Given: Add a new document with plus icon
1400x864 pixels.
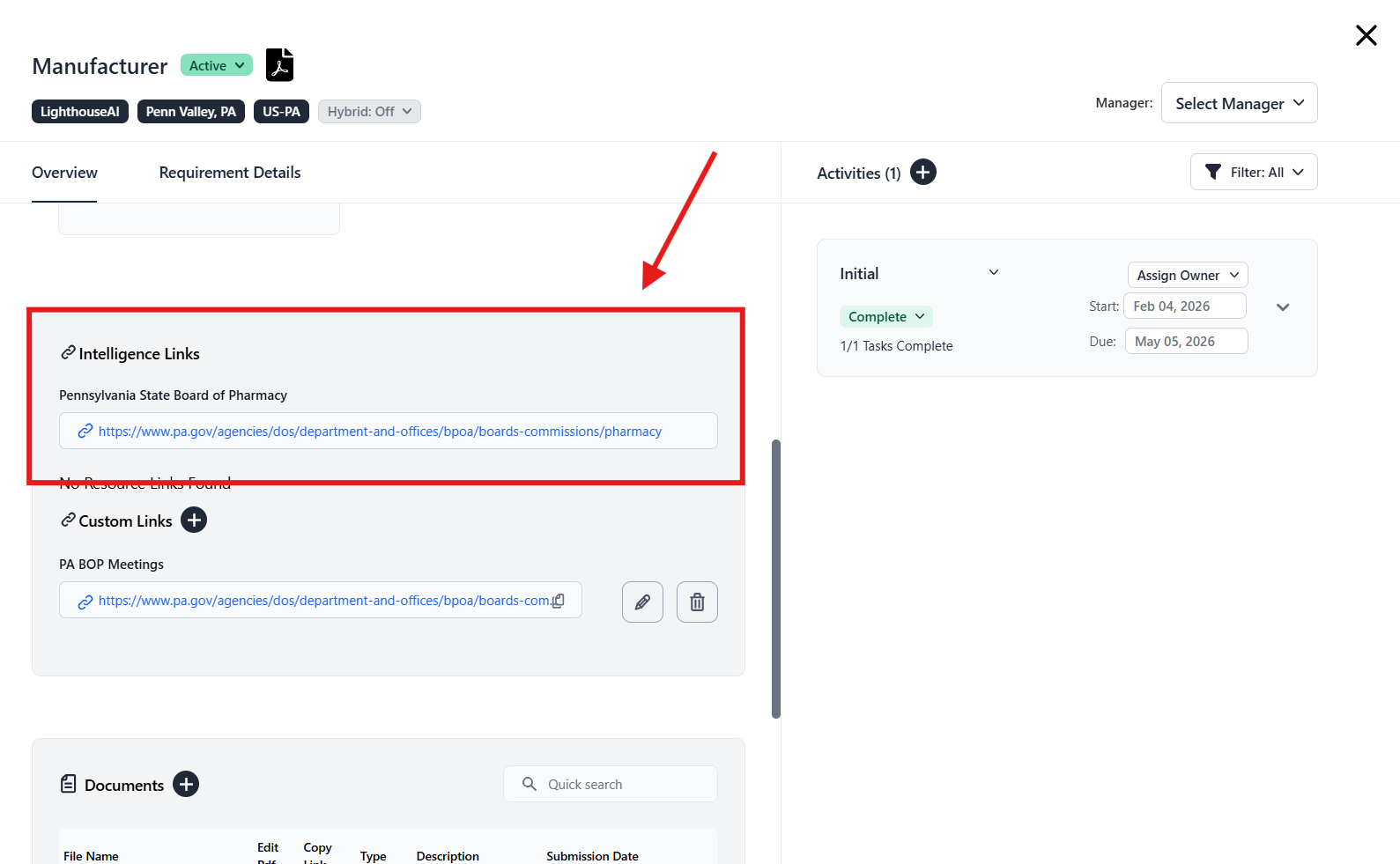Looking at the screenshot, I should 186,784.
